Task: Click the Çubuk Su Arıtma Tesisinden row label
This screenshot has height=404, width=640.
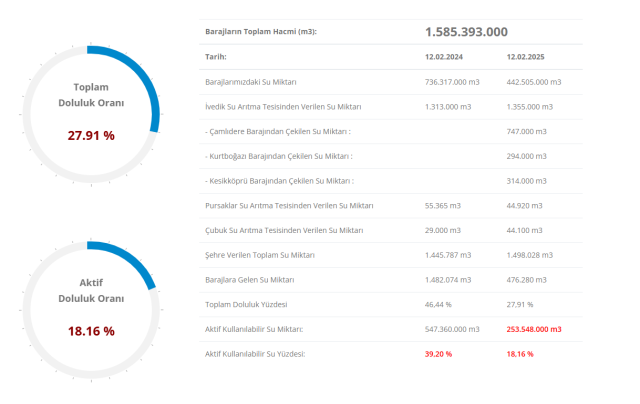Action: click(283, 230)
